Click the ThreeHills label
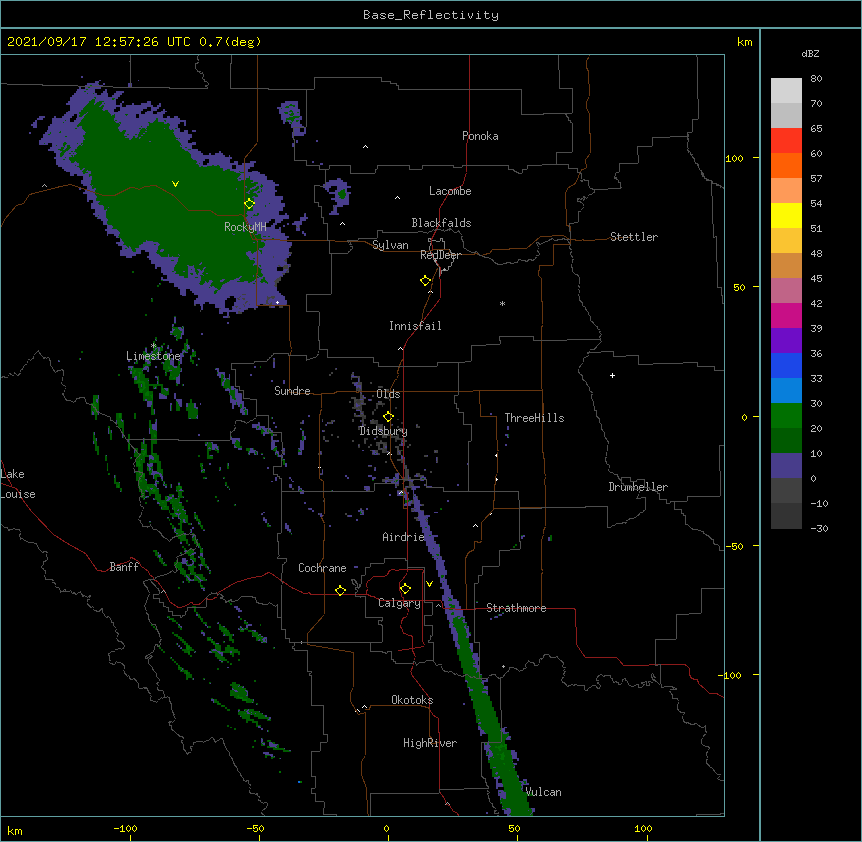 pyautogui.click(x=534, y=418)
